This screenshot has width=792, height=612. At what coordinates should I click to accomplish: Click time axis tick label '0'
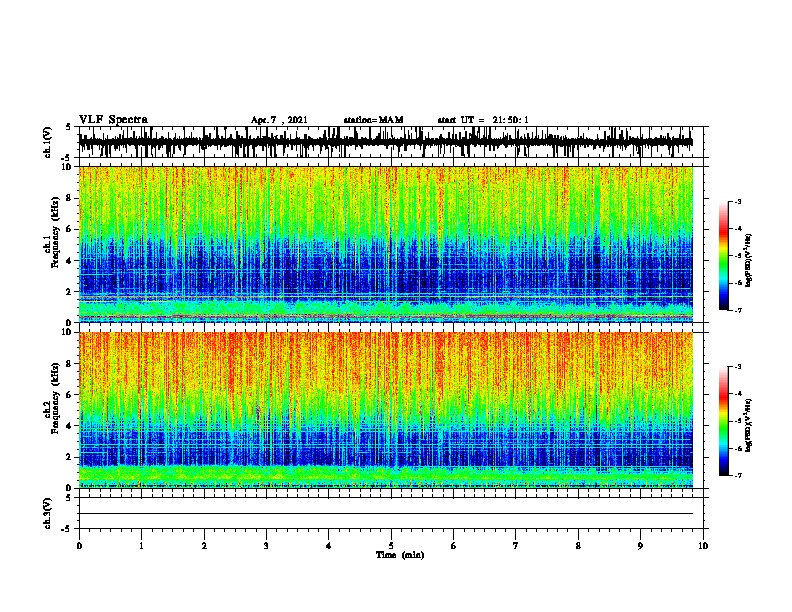point(79,546)
